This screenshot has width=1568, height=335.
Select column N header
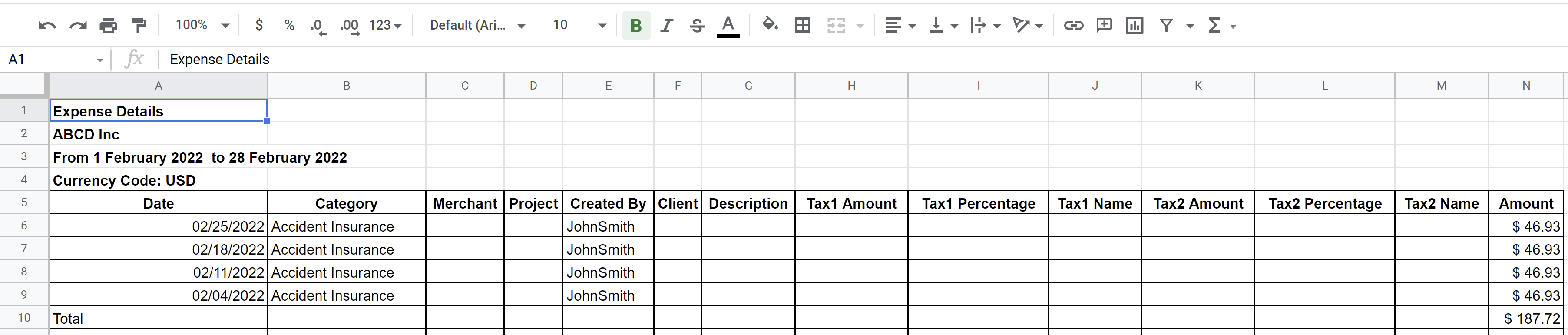pyautogui.click(x=1526, y=86)
